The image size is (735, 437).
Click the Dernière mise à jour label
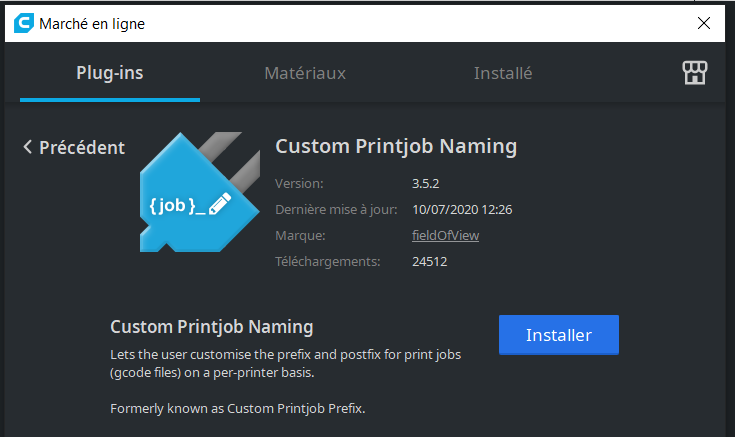tap(336, 209)
